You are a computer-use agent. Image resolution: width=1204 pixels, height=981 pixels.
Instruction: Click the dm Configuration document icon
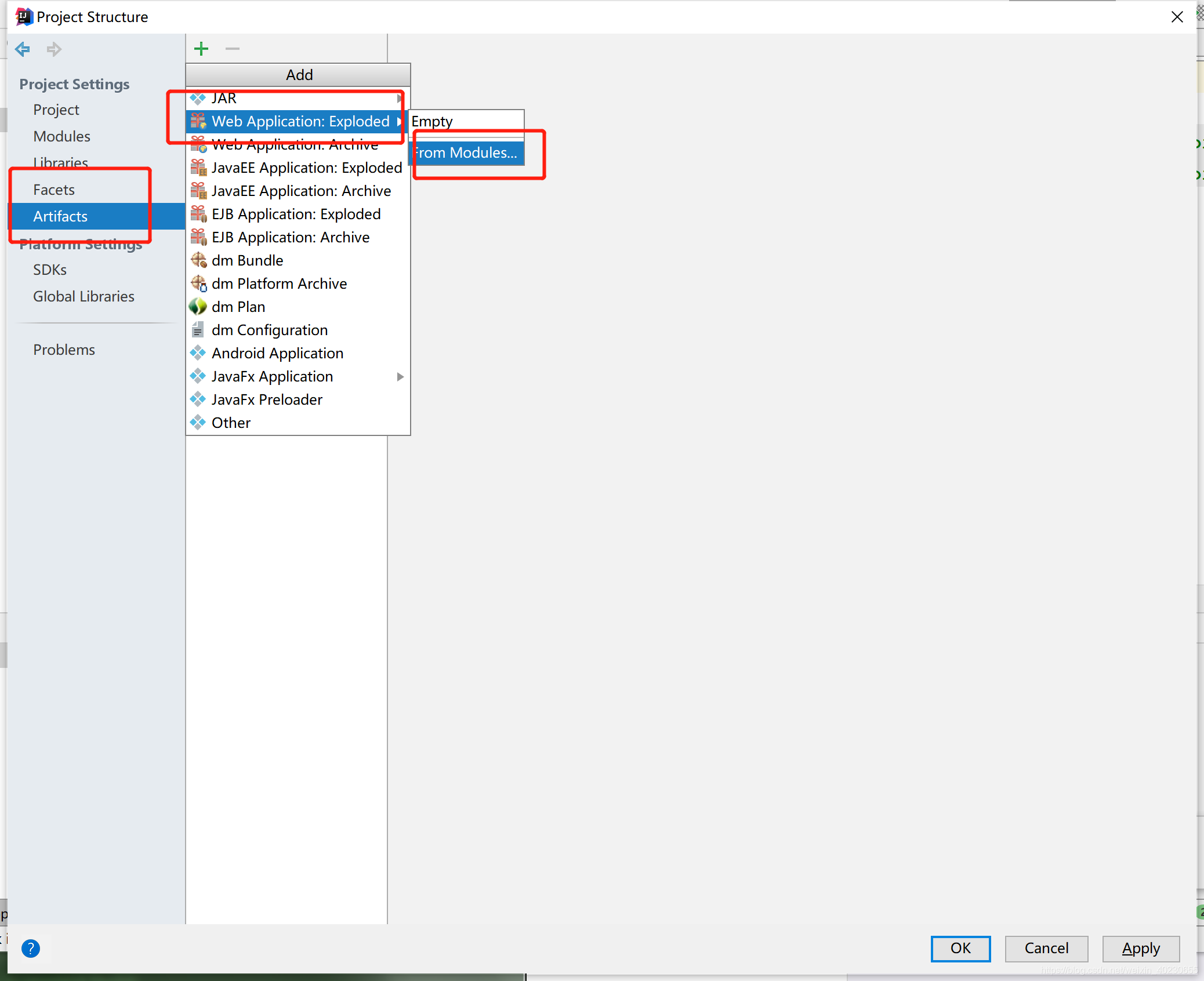click(x=198, y=330)
